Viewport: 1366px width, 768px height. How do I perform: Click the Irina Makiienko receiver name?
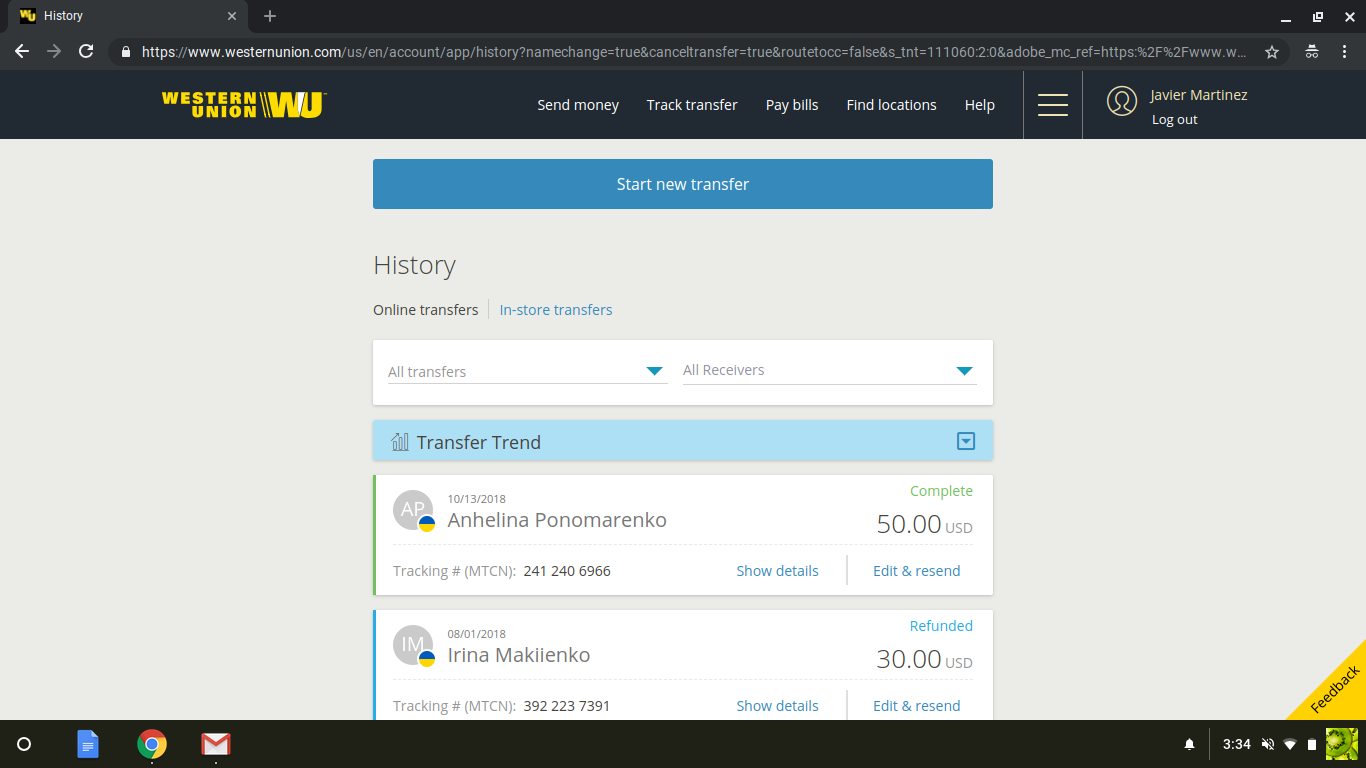pos(519,655)
